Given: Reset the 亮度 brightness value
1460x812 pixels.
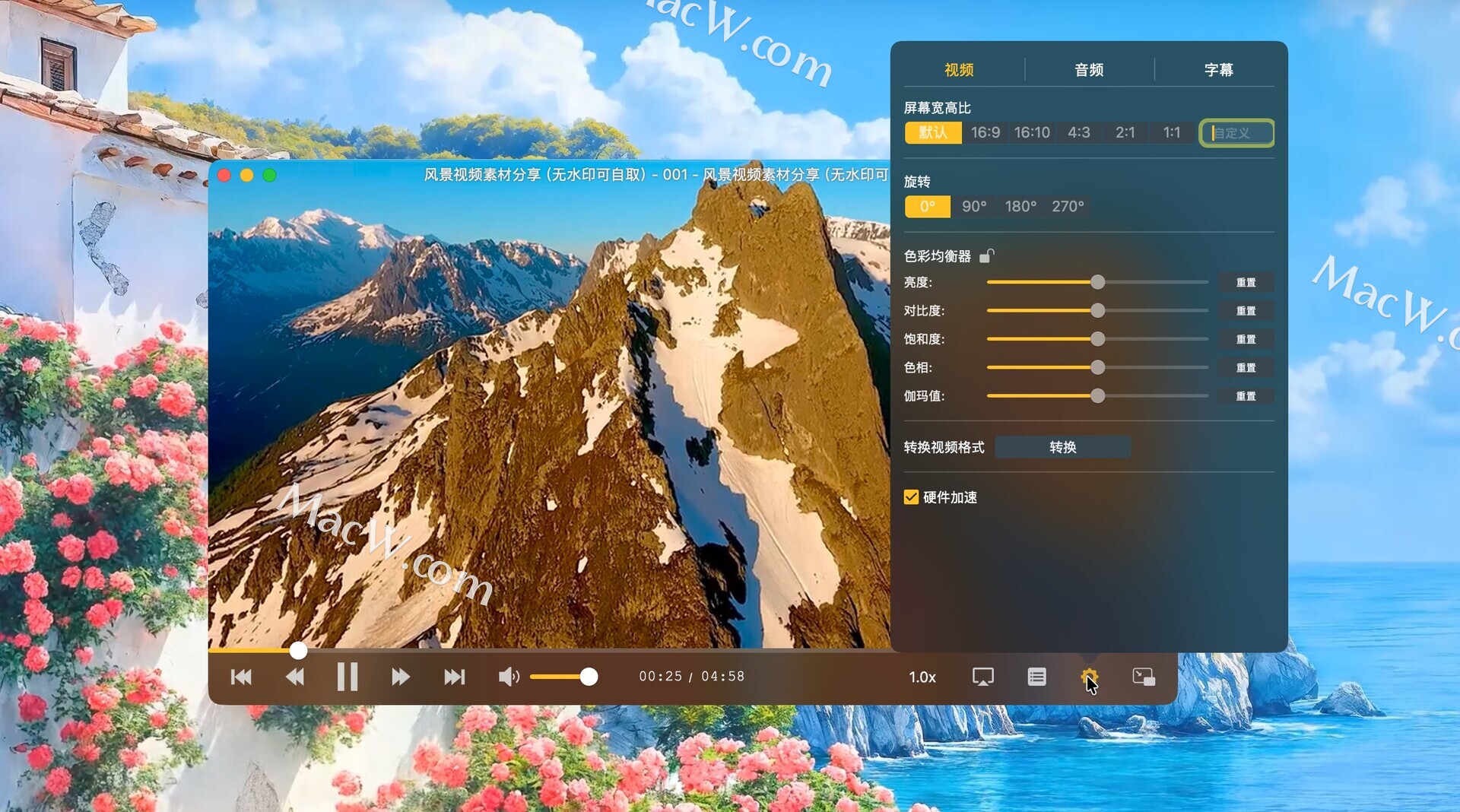Looking at the screenshot, I should (1246, 283).
